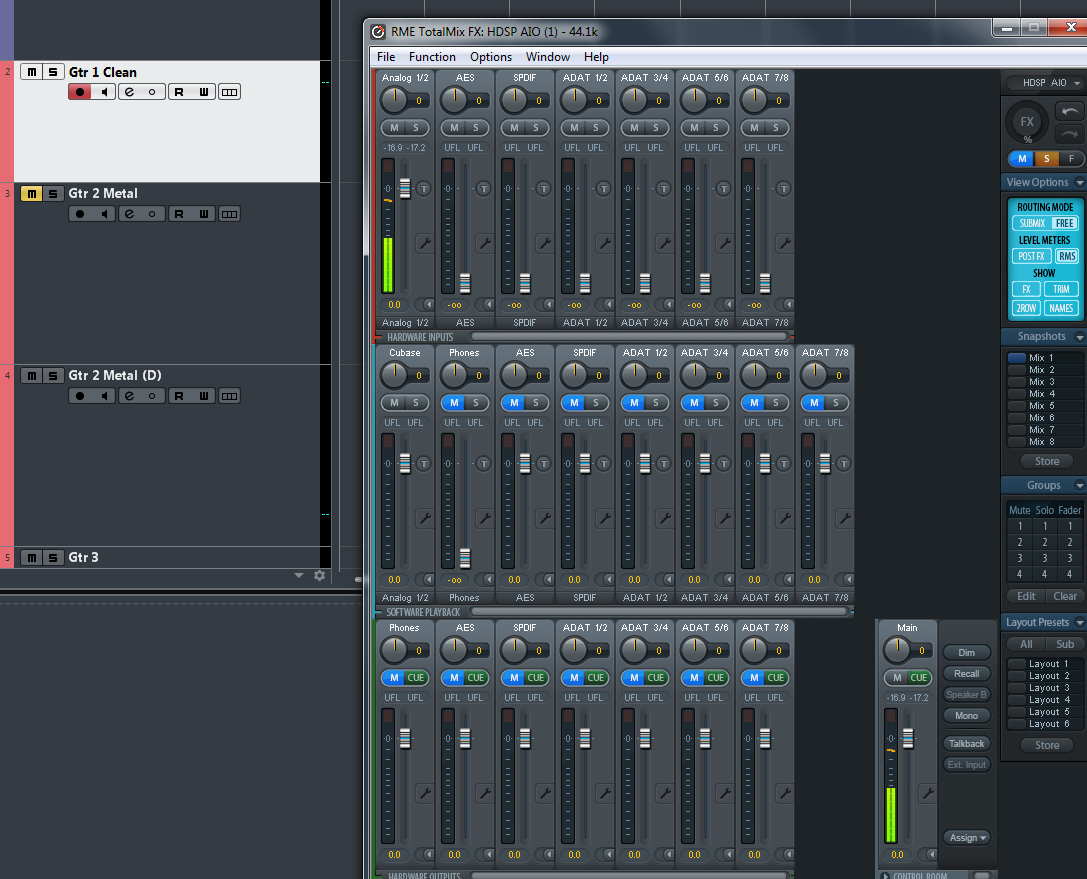
Task: Click Mono button in control room
Action: tap(967, 715)
